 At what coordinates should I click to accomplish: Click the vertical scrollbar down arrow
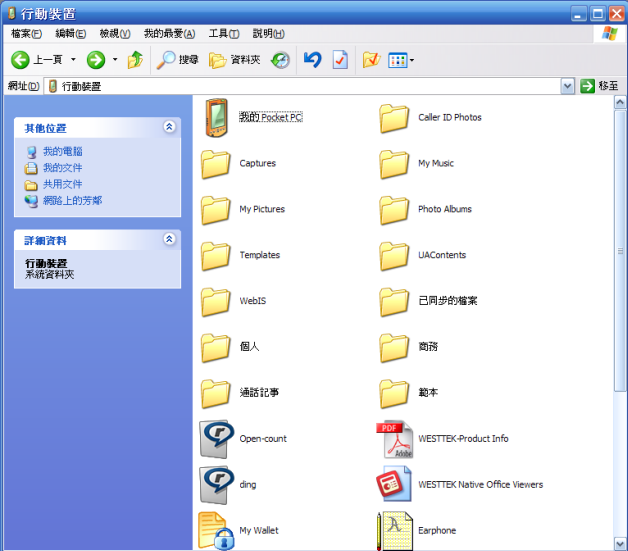[x=620, y=544]
